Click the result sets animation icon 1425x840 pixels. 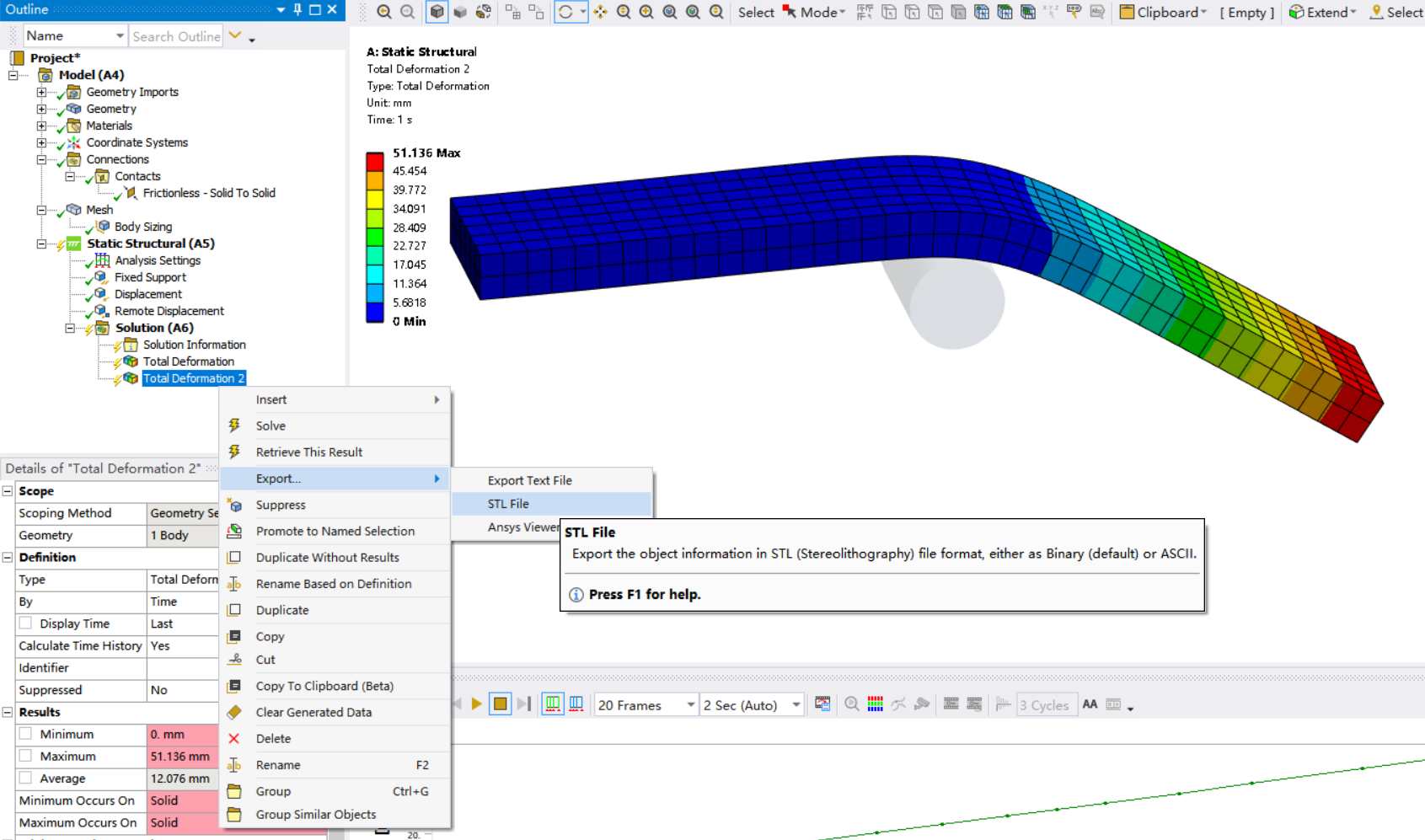[x=576, y=704]
